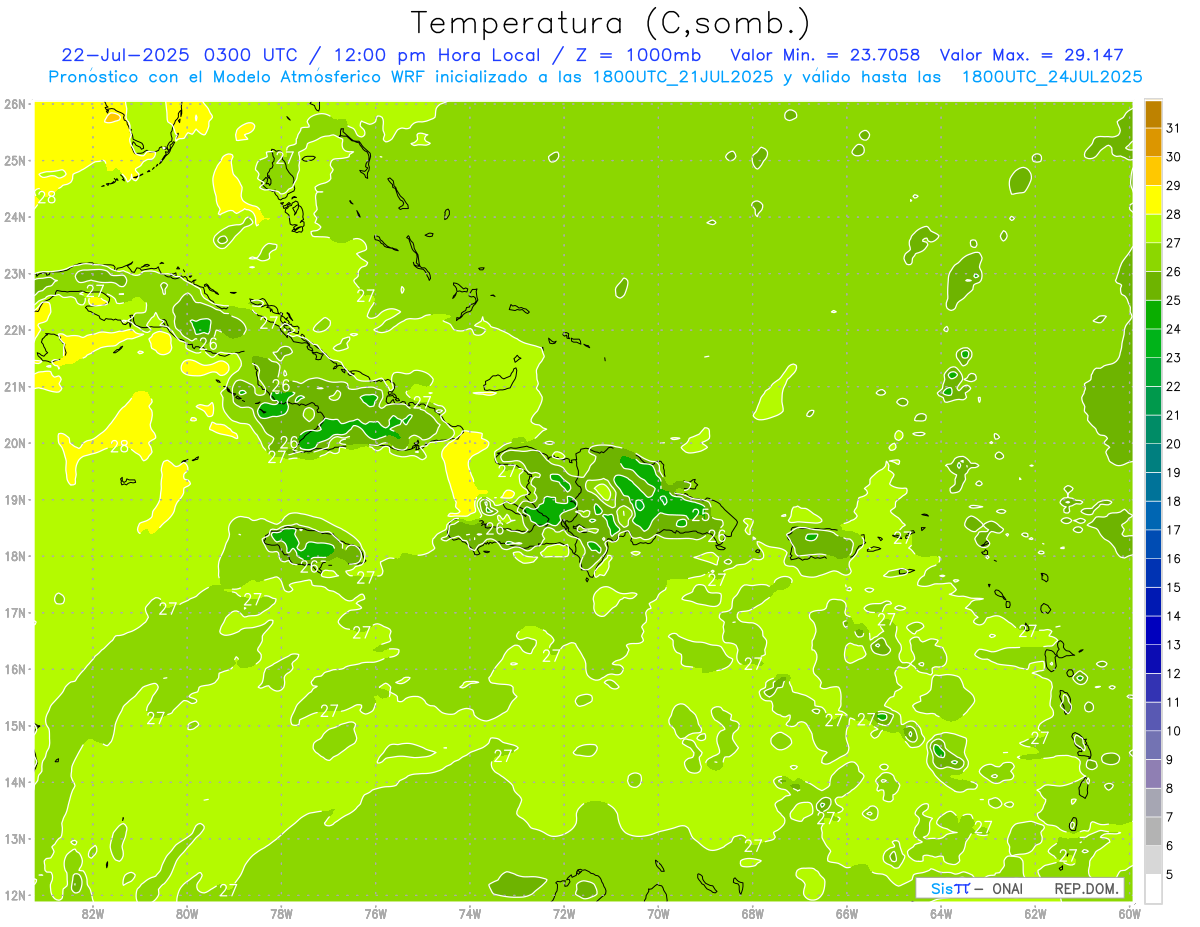Select the brown legend swatch above 31
Image resolution: width=1200 pixels, height=927 pixels.
click(1153, 114)
